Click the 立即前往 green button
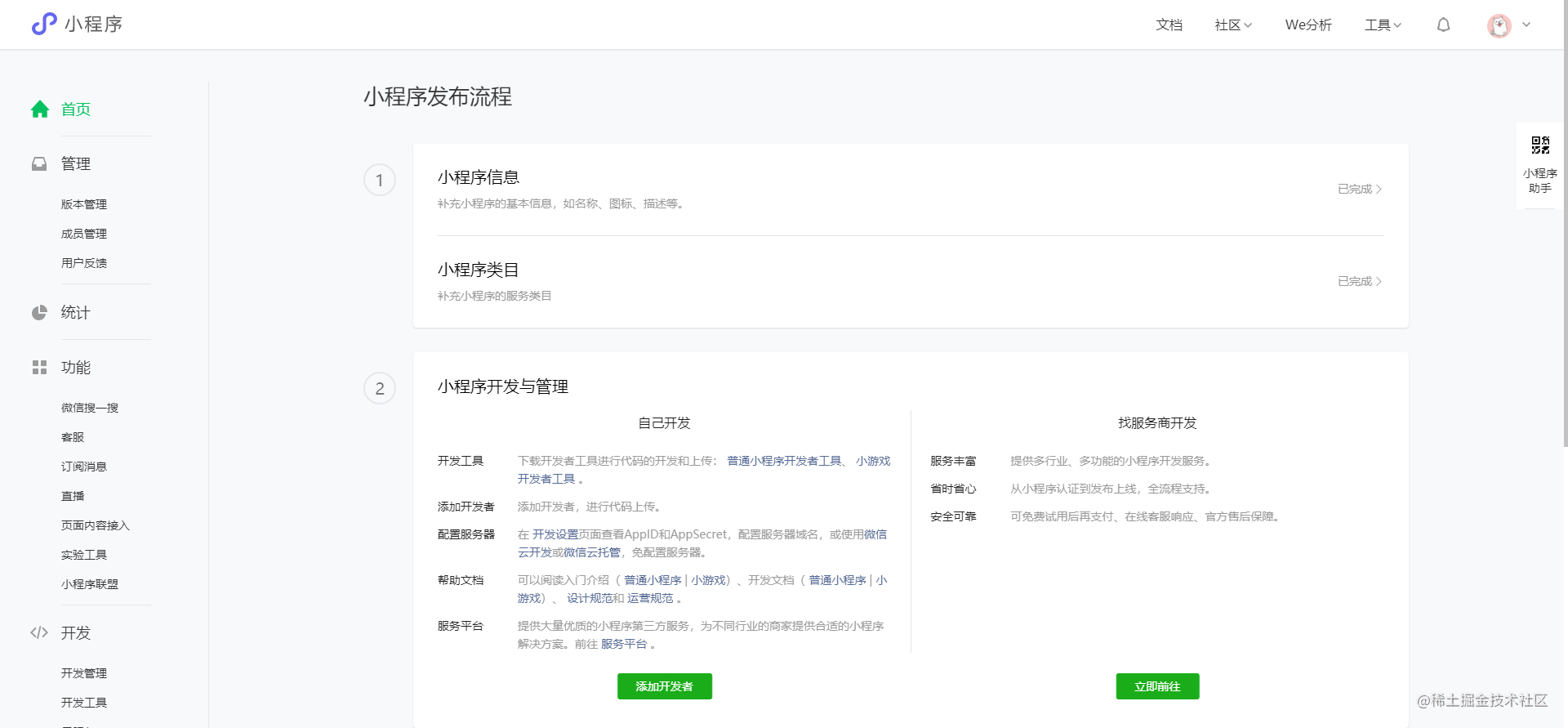Screen dimensions: 1568x728 (x=1157, y=686)
